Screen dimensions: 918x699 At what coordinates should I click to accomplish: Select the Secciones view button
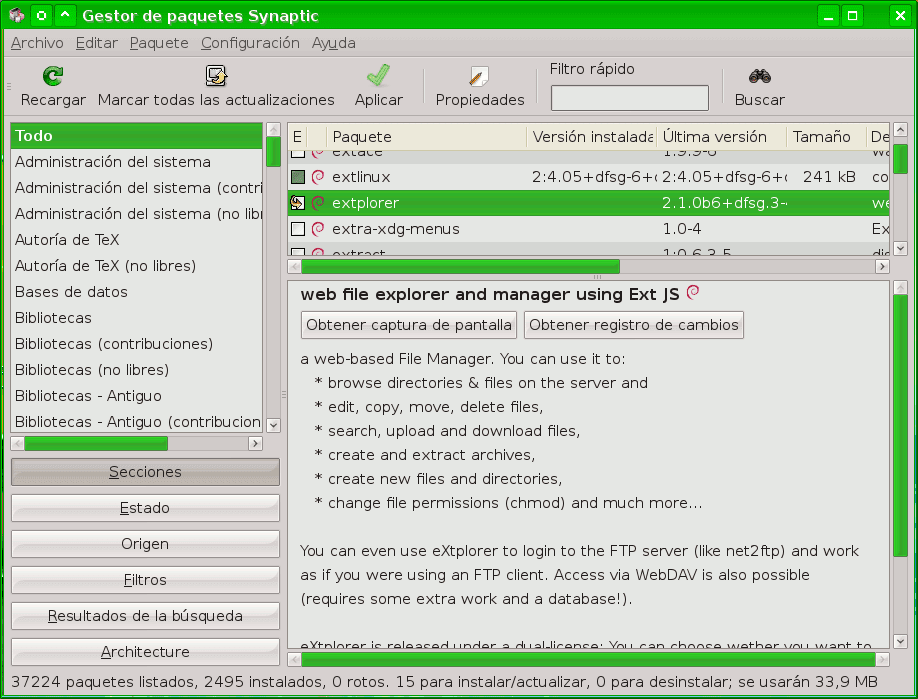[145, 472]
